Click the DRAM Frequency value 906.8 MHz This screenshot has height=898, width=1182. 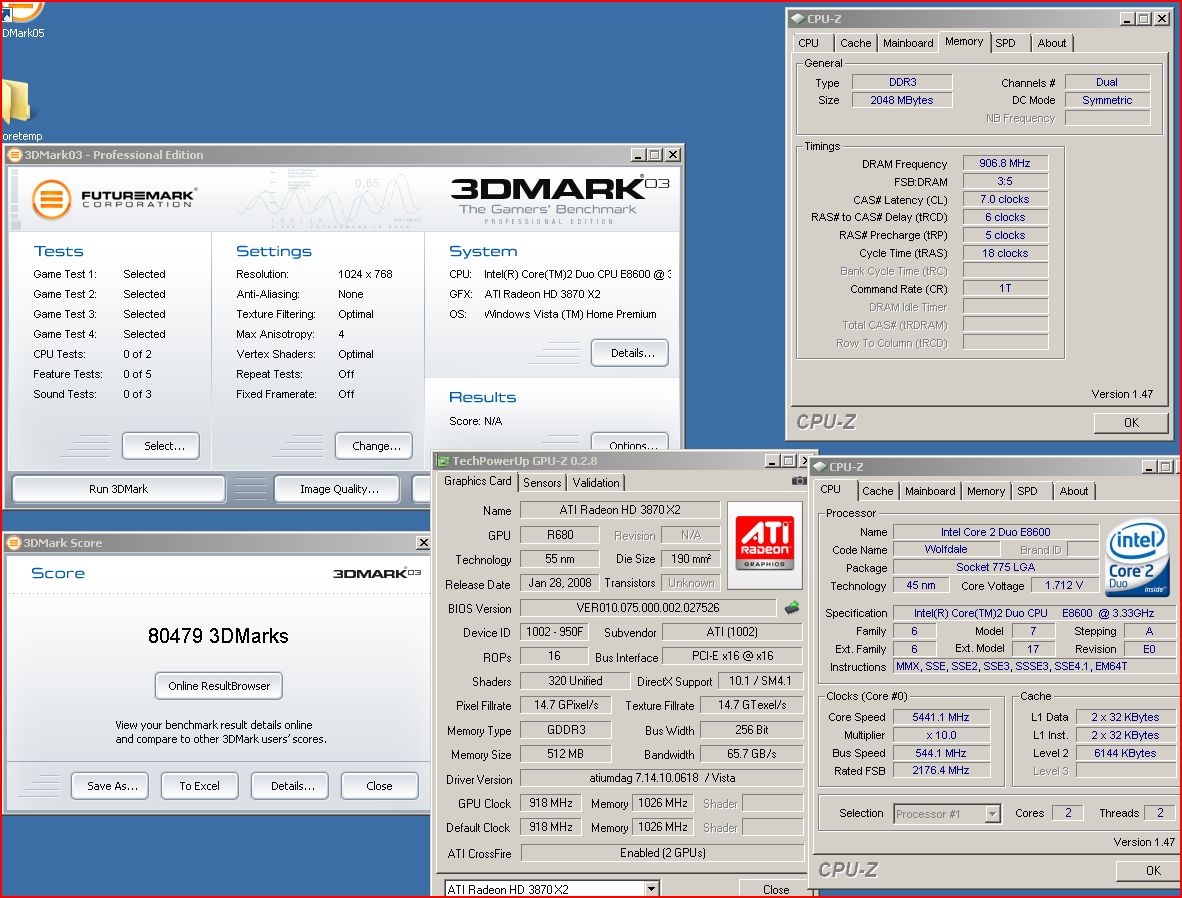[x=1005, y=163]
